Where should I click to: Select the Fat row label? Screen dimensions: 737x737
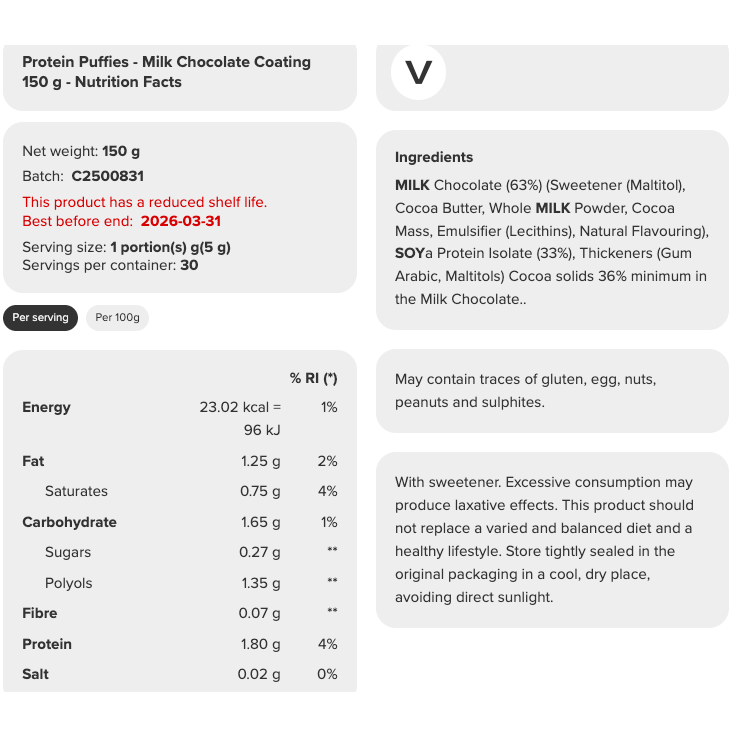coord(33,461)
